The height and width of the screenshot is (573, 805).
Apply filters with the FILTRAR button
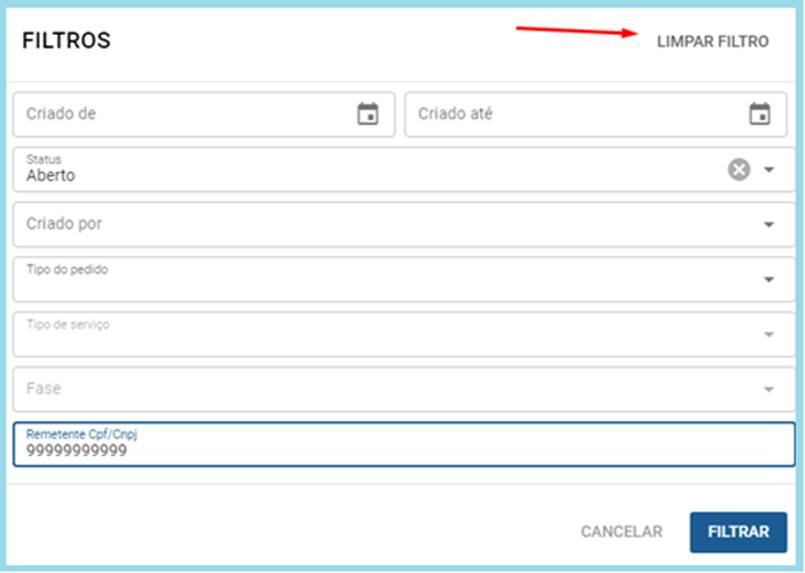point(738,532)
